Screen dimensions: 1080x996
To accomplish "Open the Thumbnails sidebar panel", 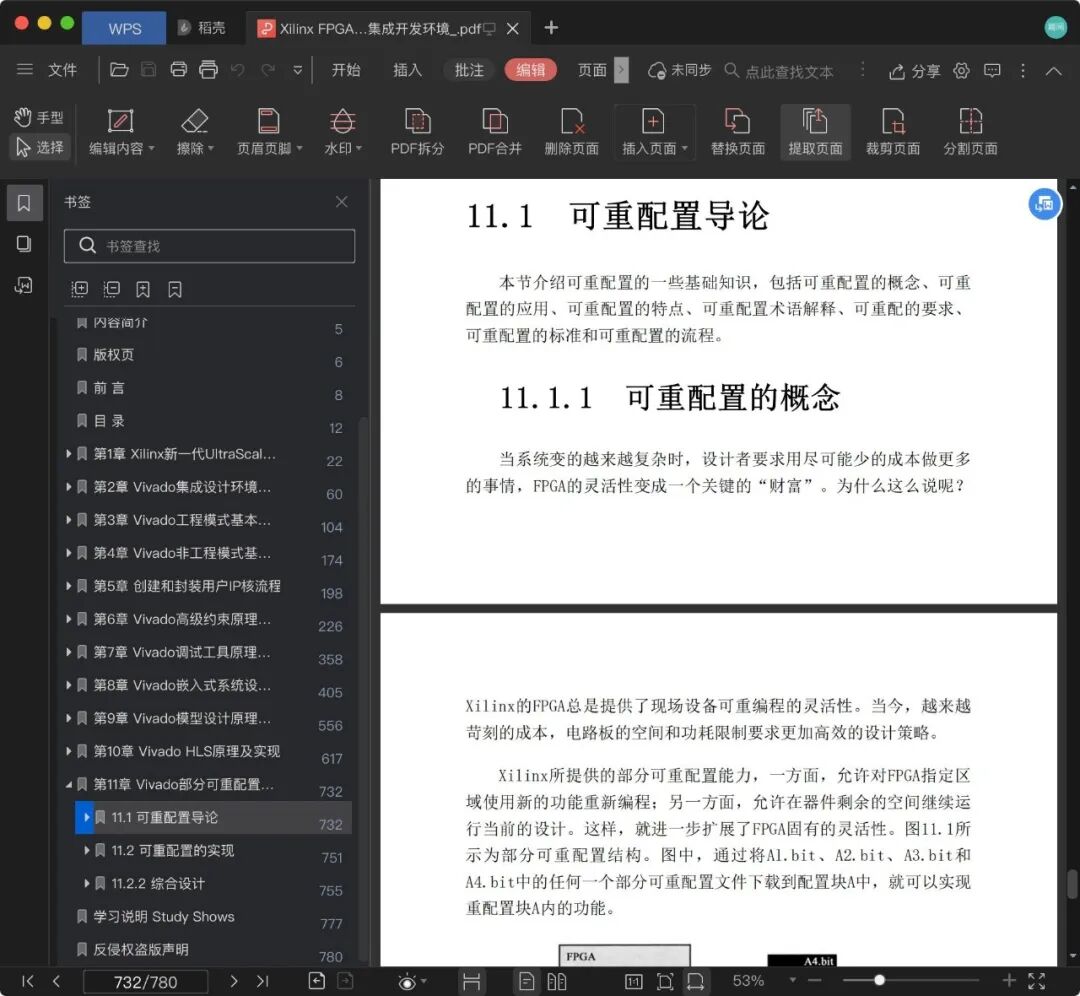I will click(23, 244).
